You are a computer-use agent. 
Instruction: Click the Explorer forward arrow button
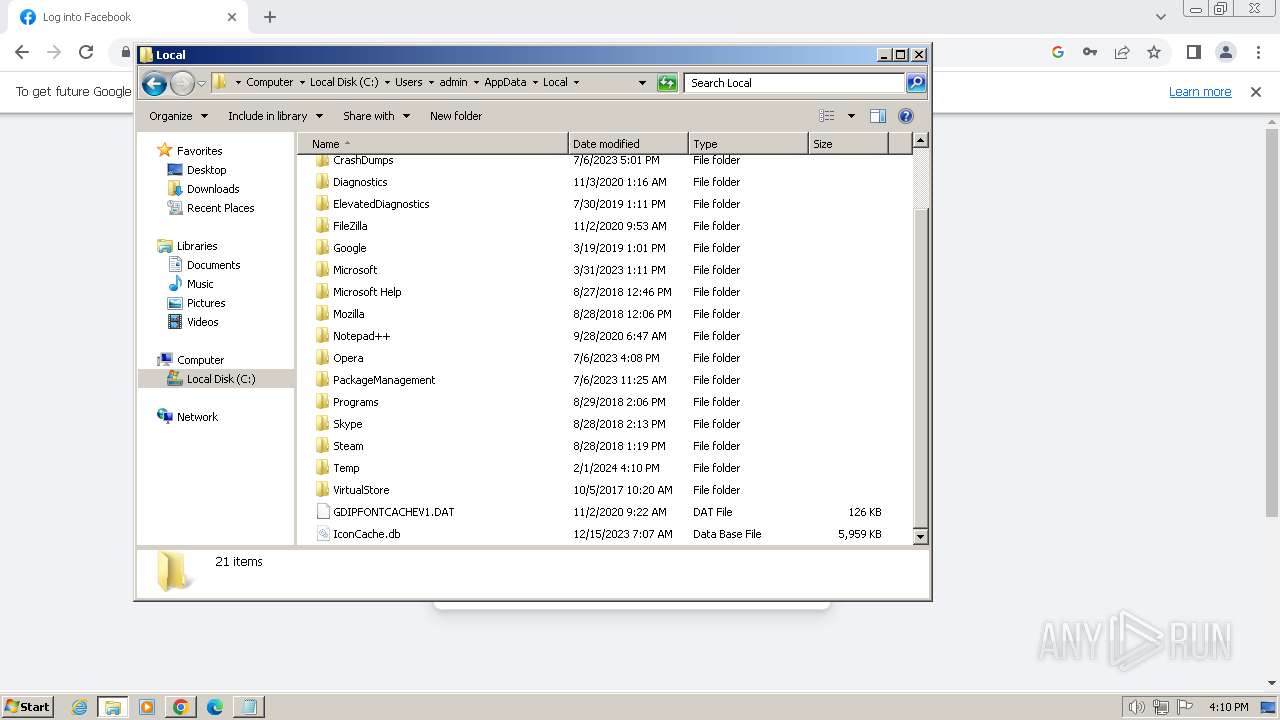coord(182,83)
